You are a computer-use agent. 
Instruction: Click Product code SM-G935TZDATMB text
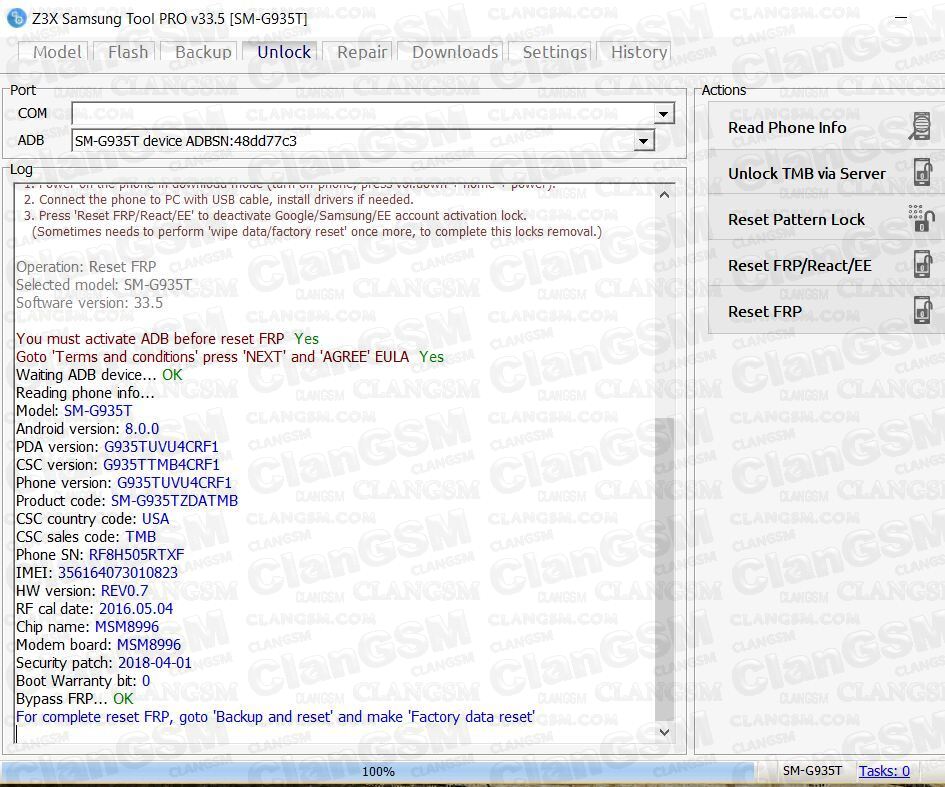pos(127,501)
